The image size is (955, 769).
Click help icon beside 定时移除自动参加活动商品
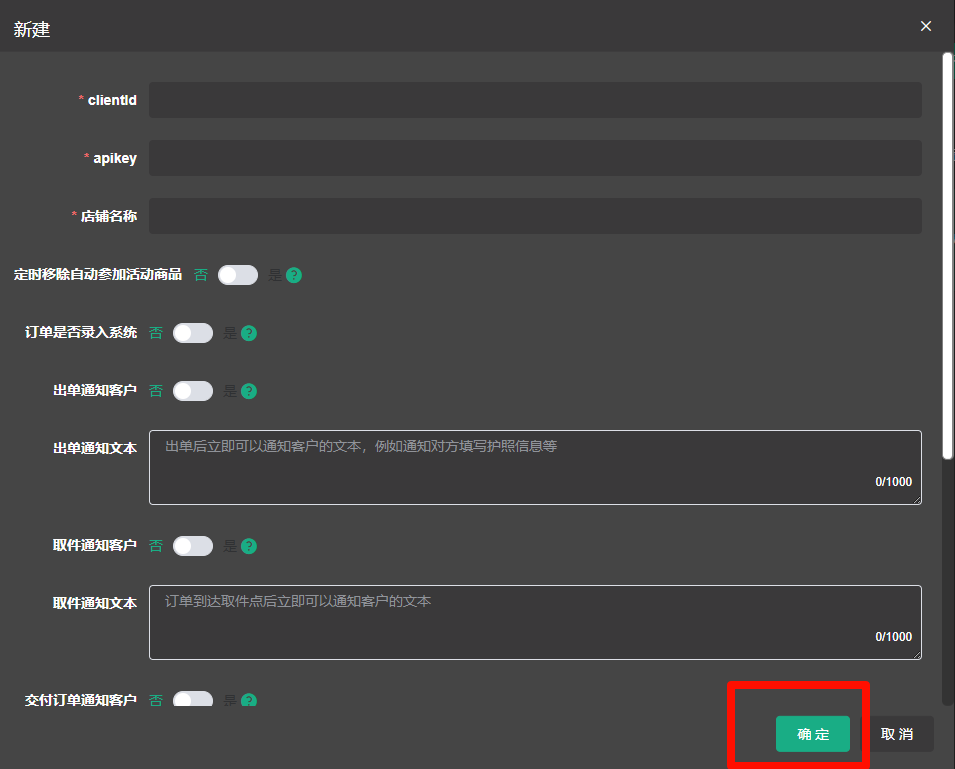tap(294, 275)
